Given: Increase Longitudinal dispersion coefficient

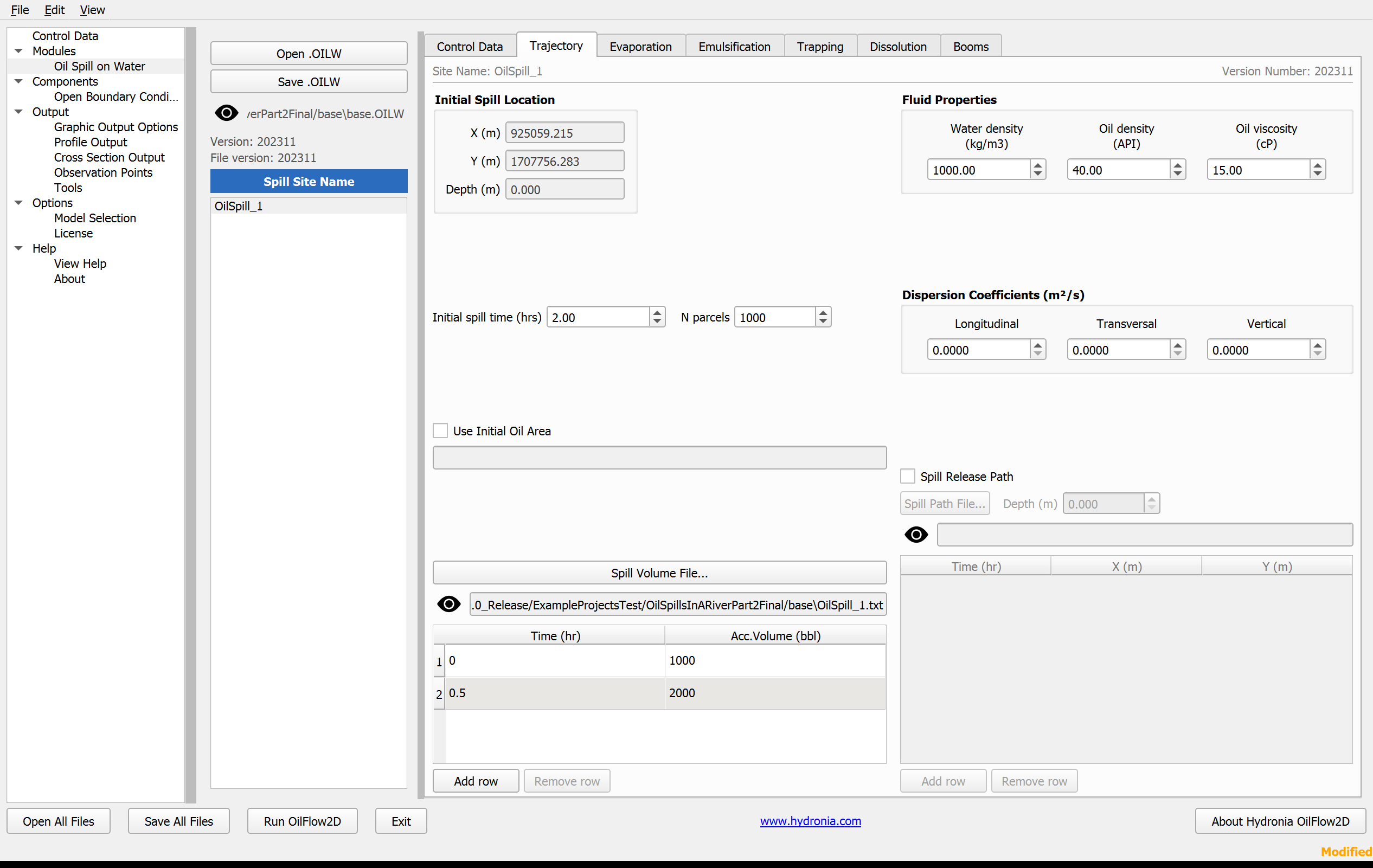Looking at the screenshot, I should click(x=1038, y=345).
